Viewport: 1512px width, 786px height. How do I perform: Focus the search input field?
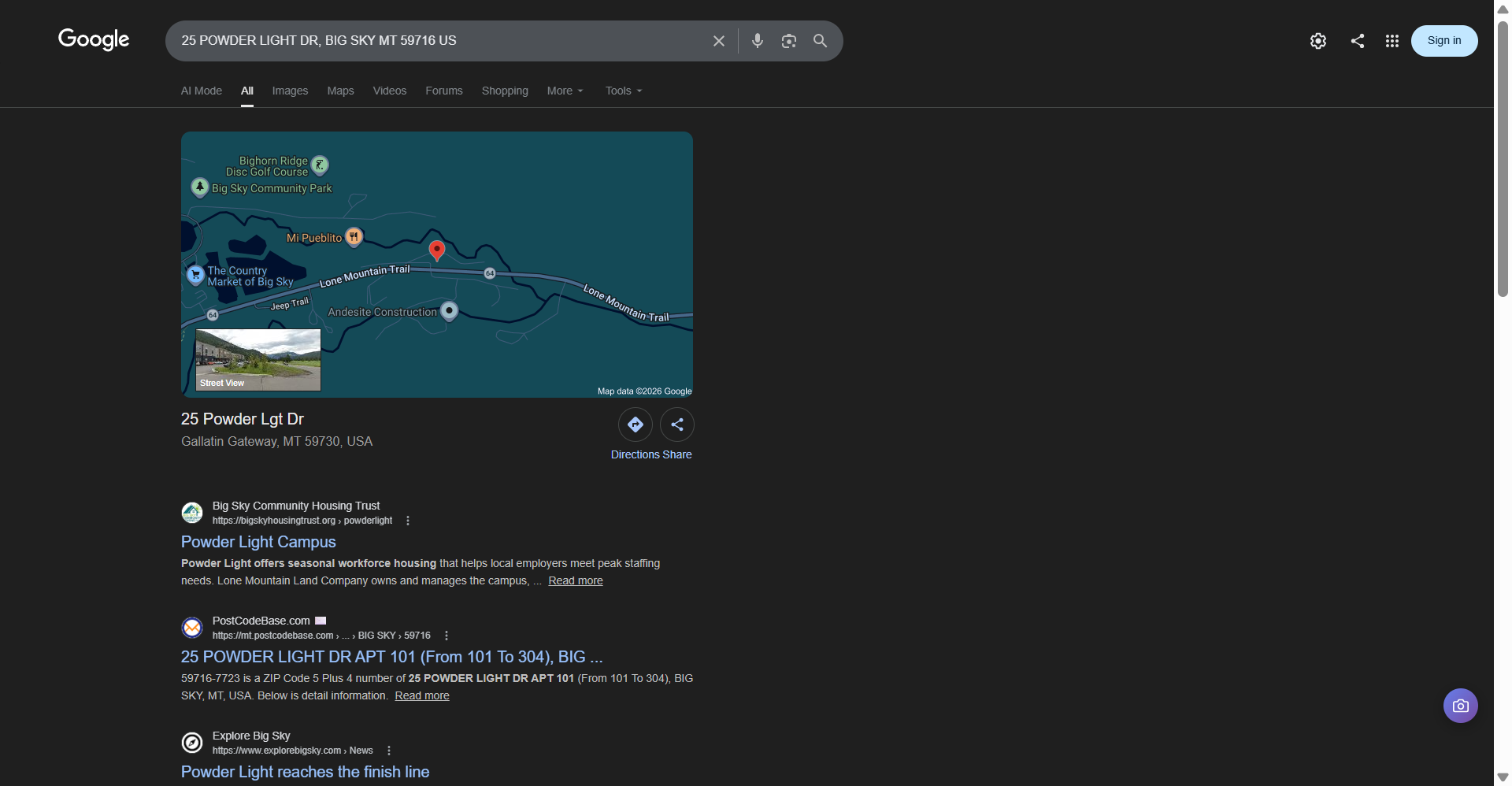tap(441, 41)
